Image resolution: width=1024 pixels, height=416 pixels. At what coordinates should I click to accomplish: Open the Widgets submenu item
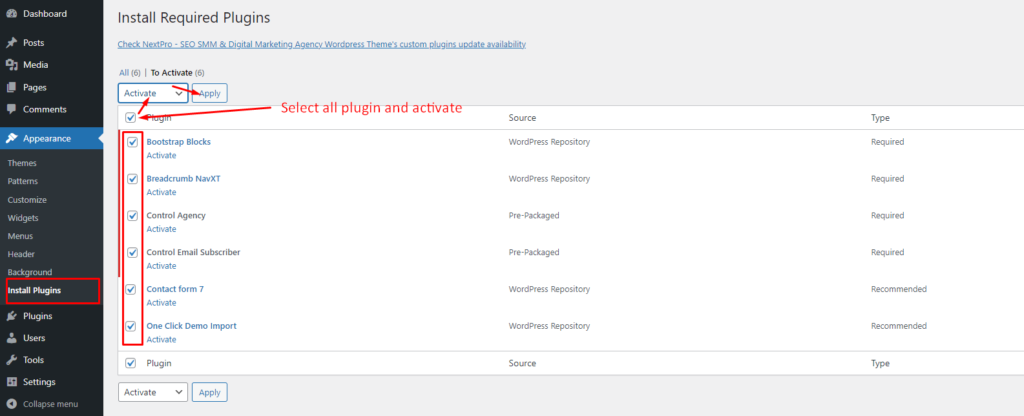point(23,218)
